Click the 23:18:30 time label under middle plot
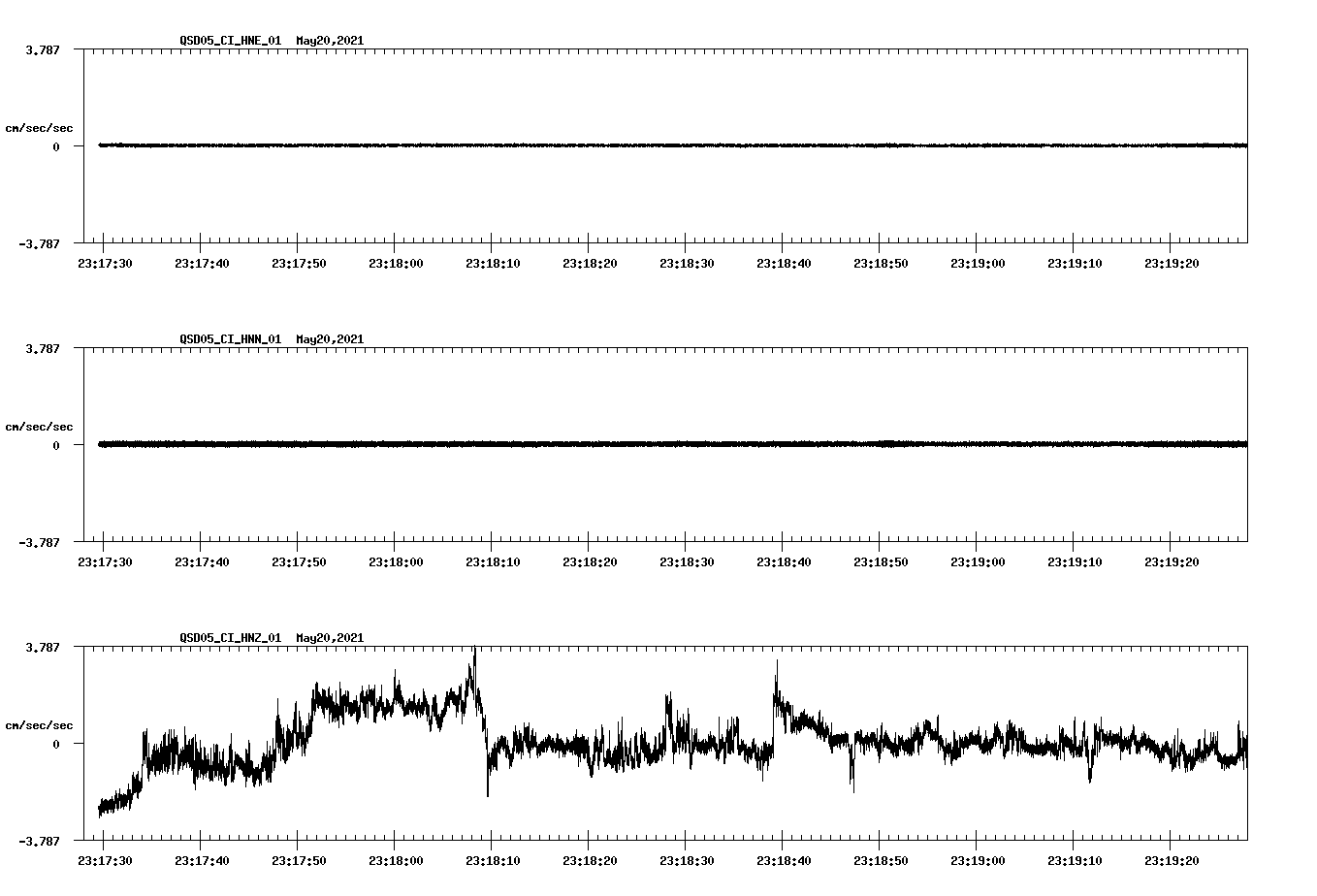 (x=688, y=560)
